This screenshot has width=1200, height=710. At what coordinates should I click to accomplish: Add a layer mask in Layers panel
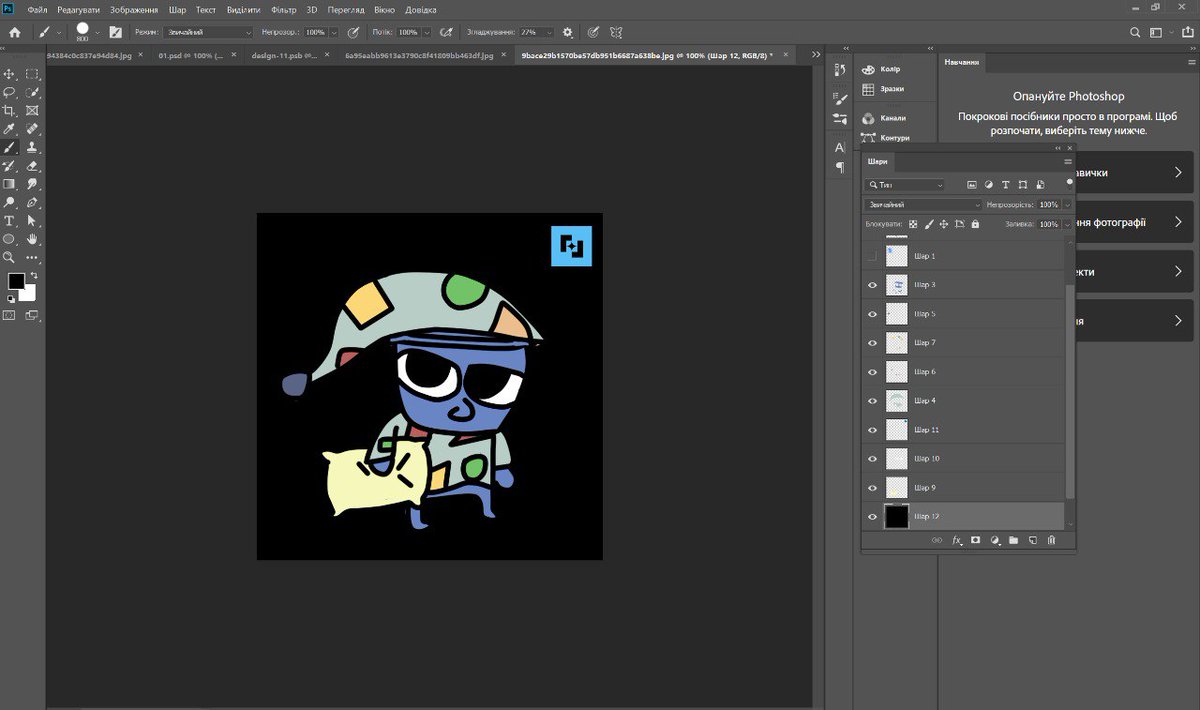[975, 540]
